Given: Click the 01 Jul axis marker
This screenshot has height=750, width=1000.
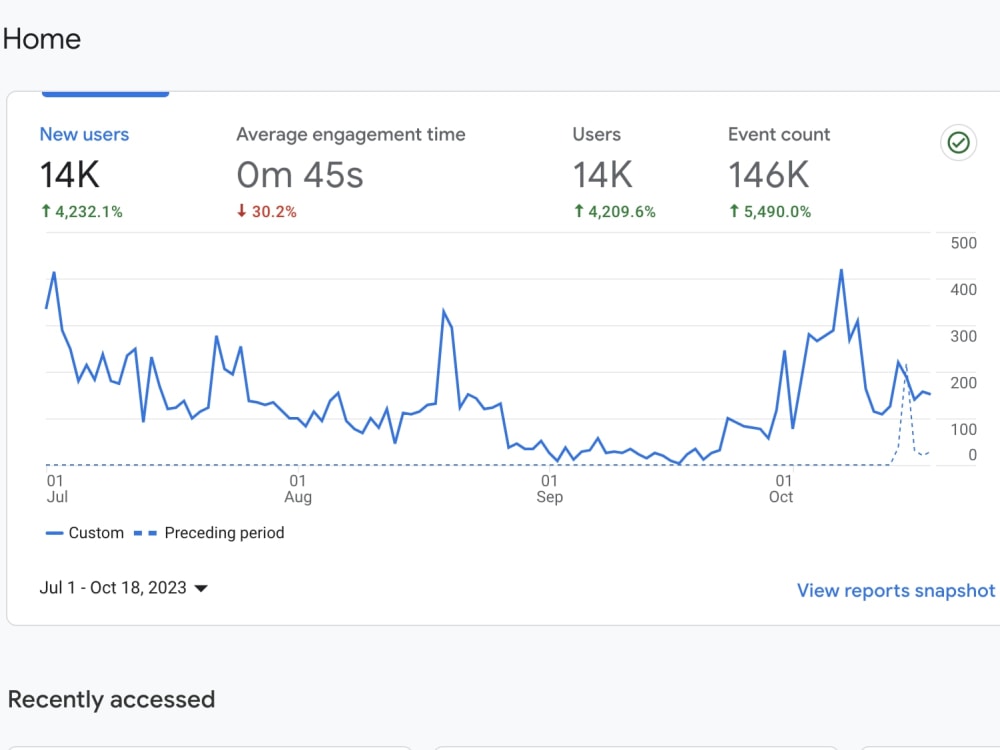Looking at the screenshot, I should tap(56, 489).
